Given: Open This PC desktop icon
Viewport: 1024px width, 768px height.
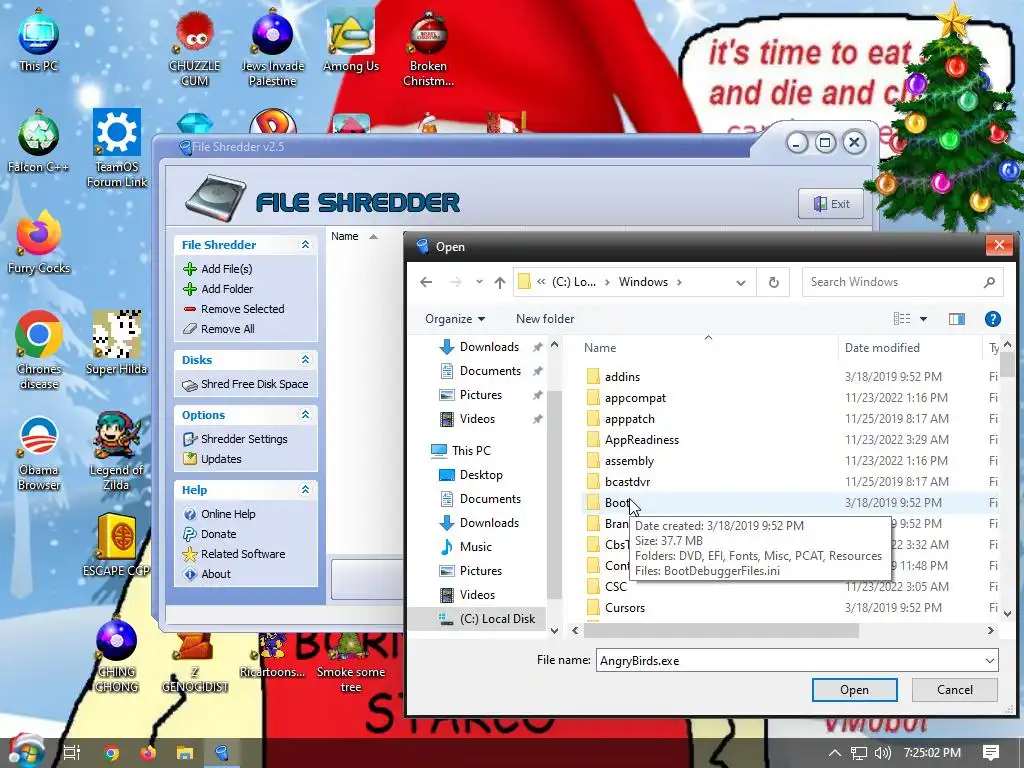Looking at the screenshot, I should (x=39, y=40).
